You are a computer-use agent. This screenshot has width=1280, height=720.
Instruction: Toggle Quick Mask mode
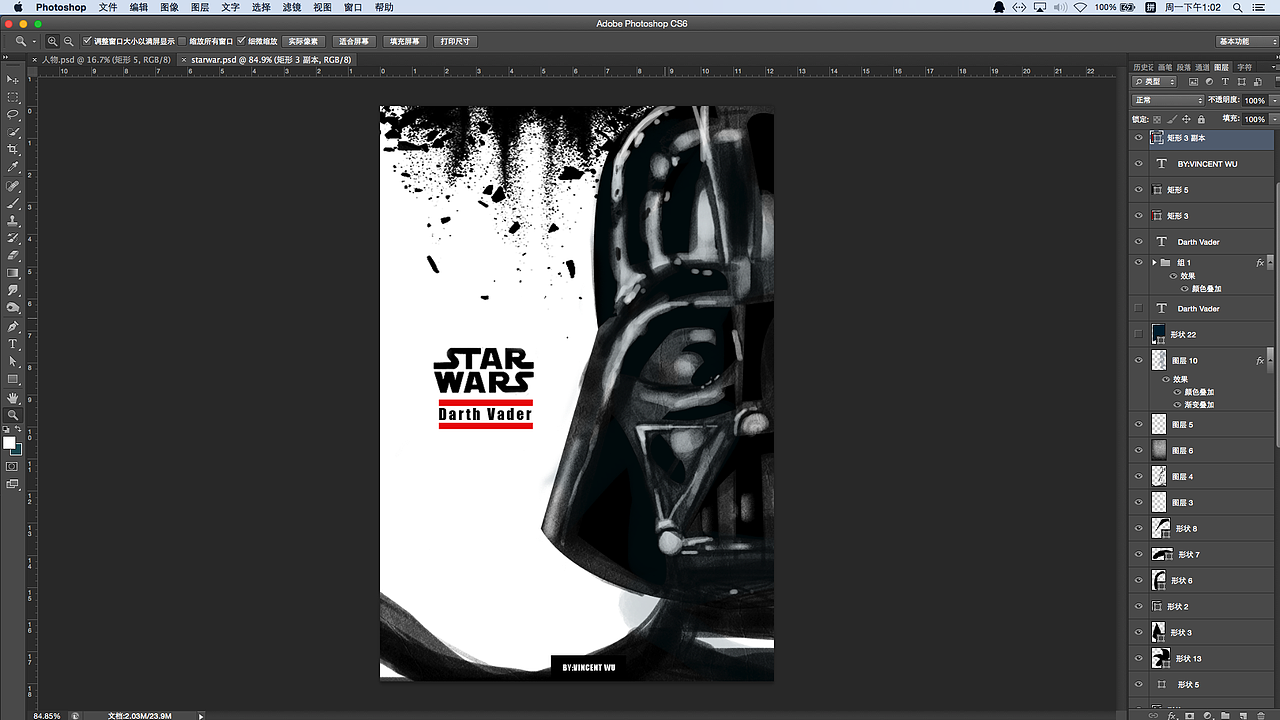(13, 466)
